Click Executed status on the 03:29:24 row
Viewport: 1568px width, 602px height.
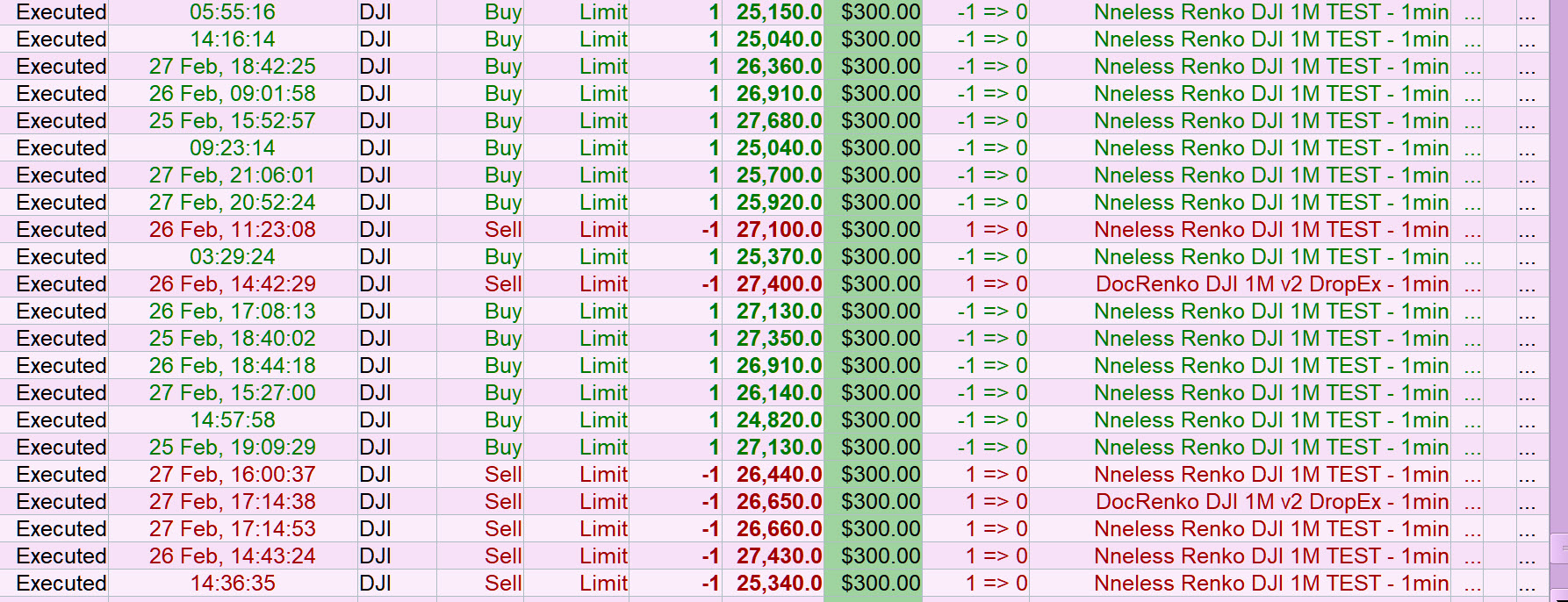tap(61, 257)
